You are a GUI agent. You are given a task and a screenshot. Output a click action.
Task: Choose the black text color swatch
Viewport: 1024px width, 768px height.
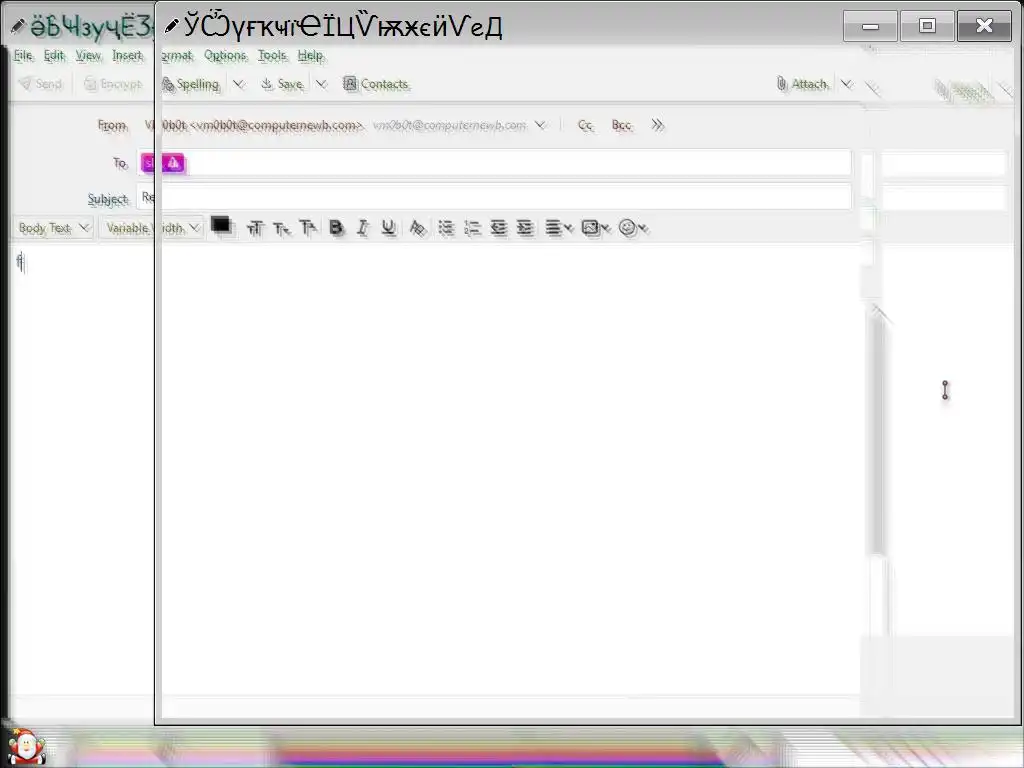[221, 225]
